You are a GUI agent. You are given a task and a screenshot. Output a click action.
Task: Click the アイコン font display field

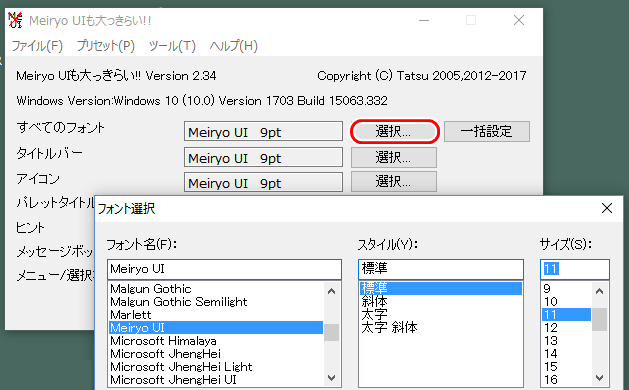263,182
